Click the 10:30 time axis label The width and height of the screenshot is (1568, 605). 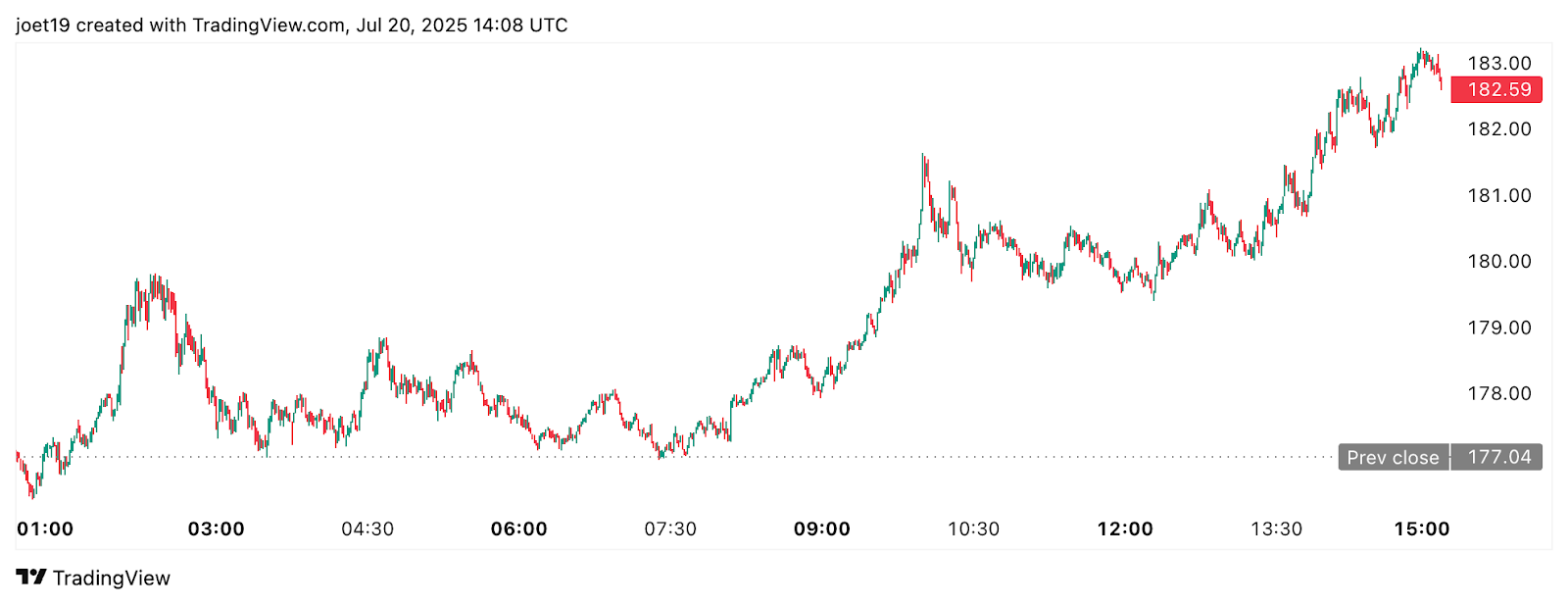click(x=973, y=529)
